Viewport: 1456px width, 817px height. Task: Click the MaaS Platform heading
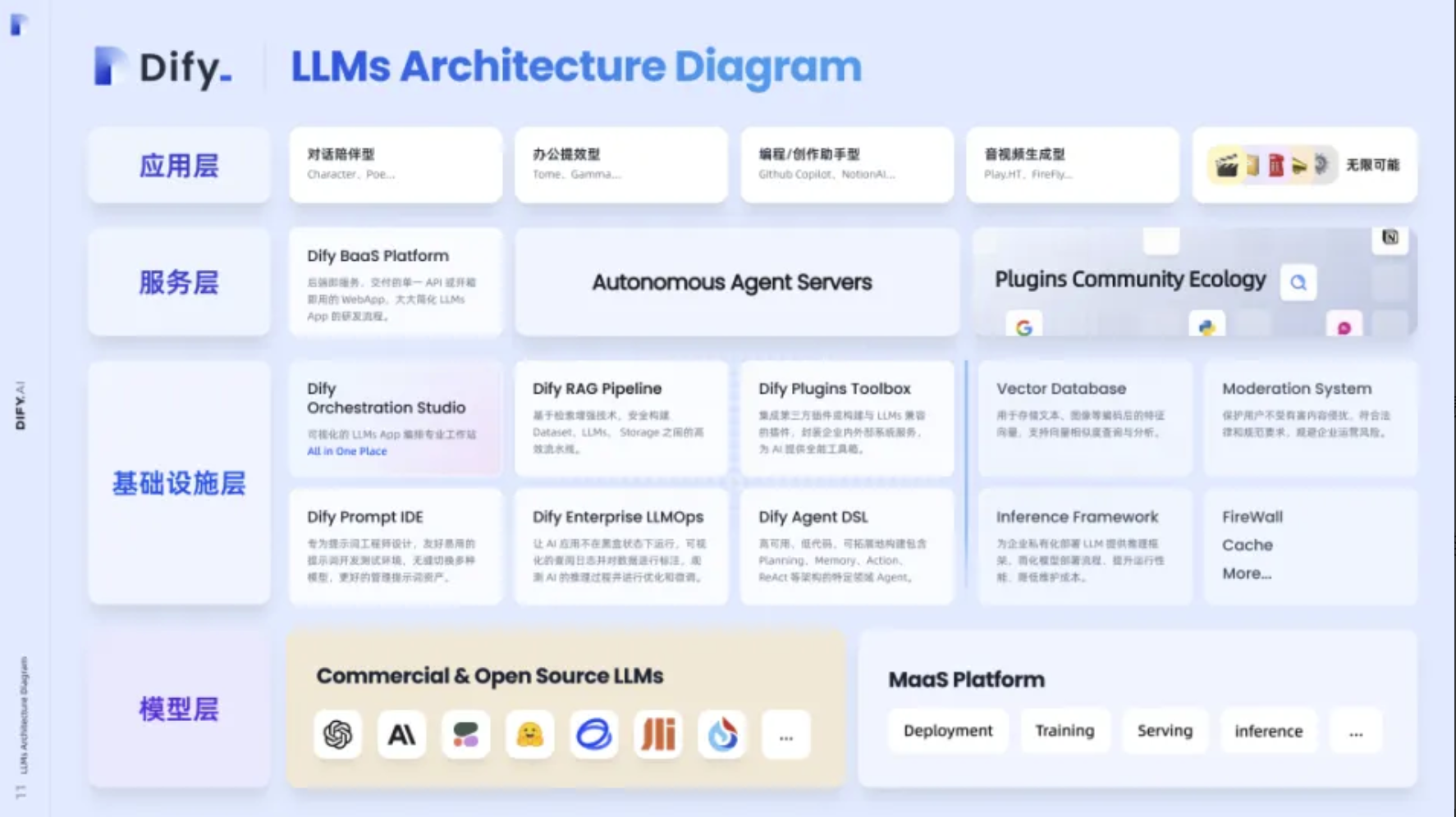pos(966,680)
